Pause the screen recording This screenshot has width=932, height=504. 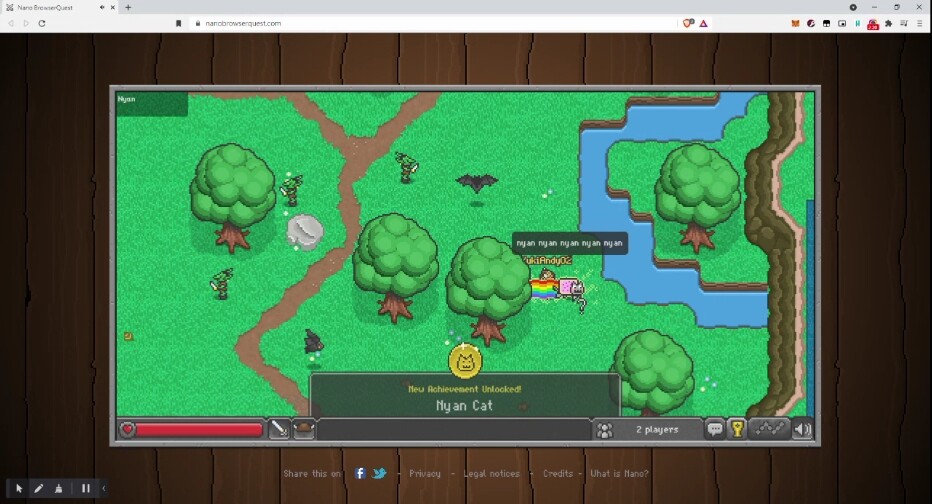[x=86, y=489]
